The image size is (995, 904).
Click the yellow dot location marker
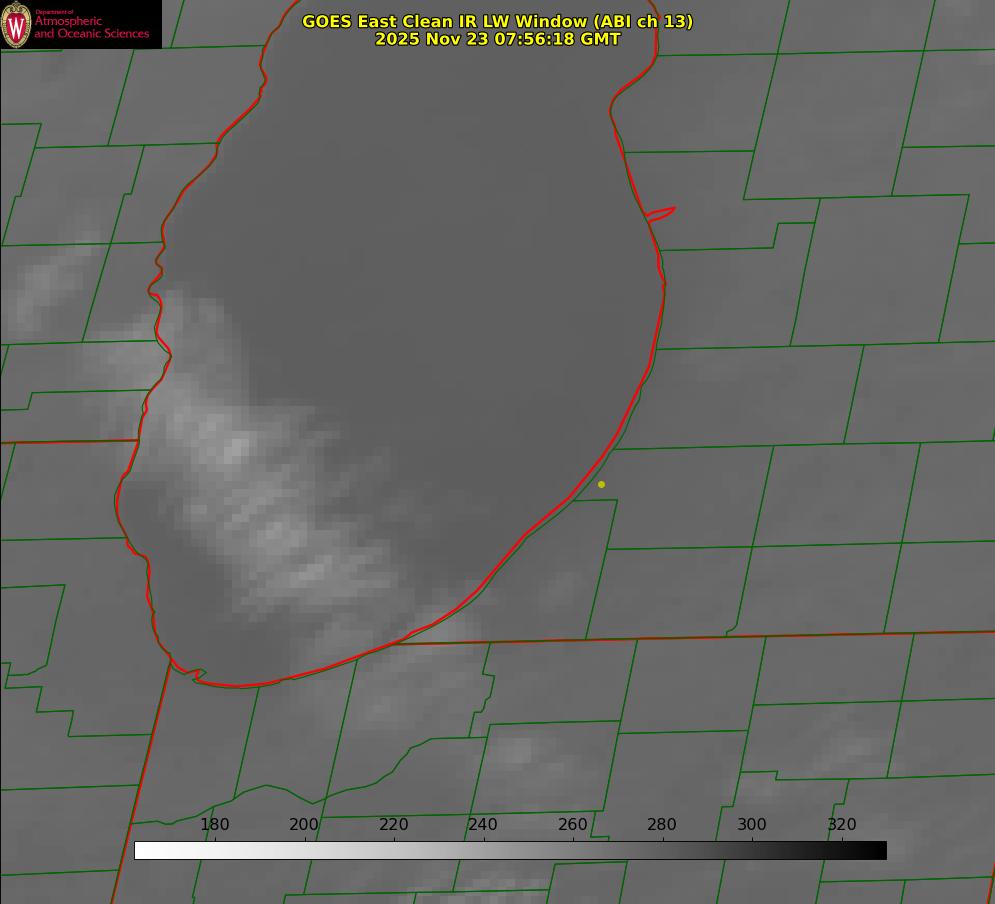tap(601, 484)
